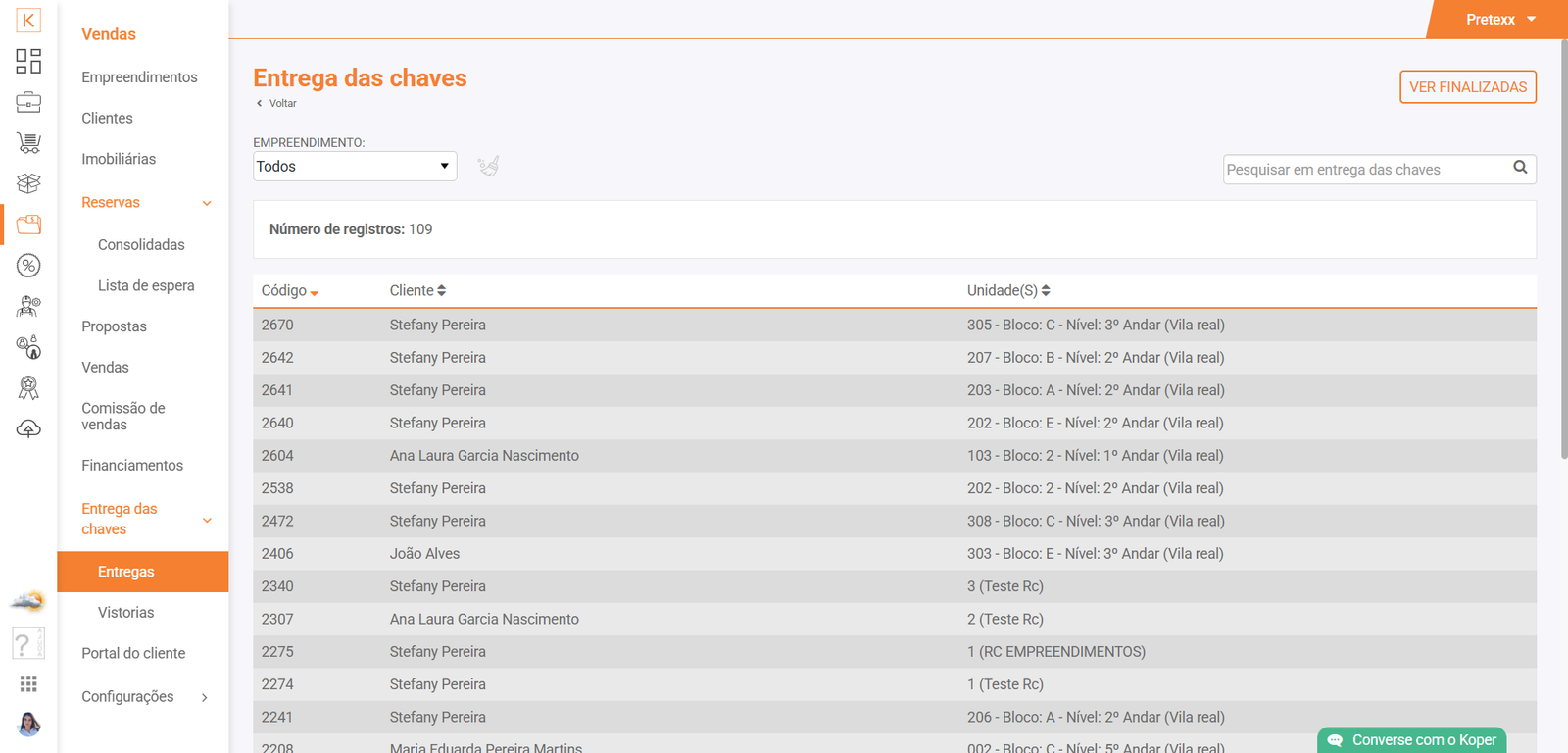
Task: Expand the Configurações submenu
Action: (x=205, y=697)
